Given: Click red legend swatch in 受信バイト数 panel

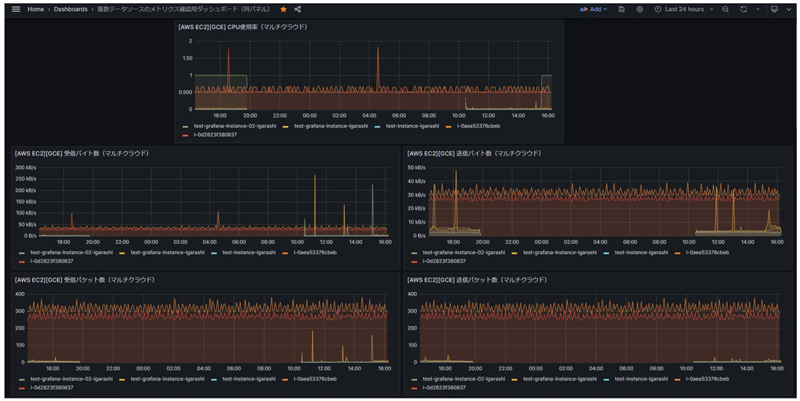Looking at the screenshot, I should [x=22, y=262].
